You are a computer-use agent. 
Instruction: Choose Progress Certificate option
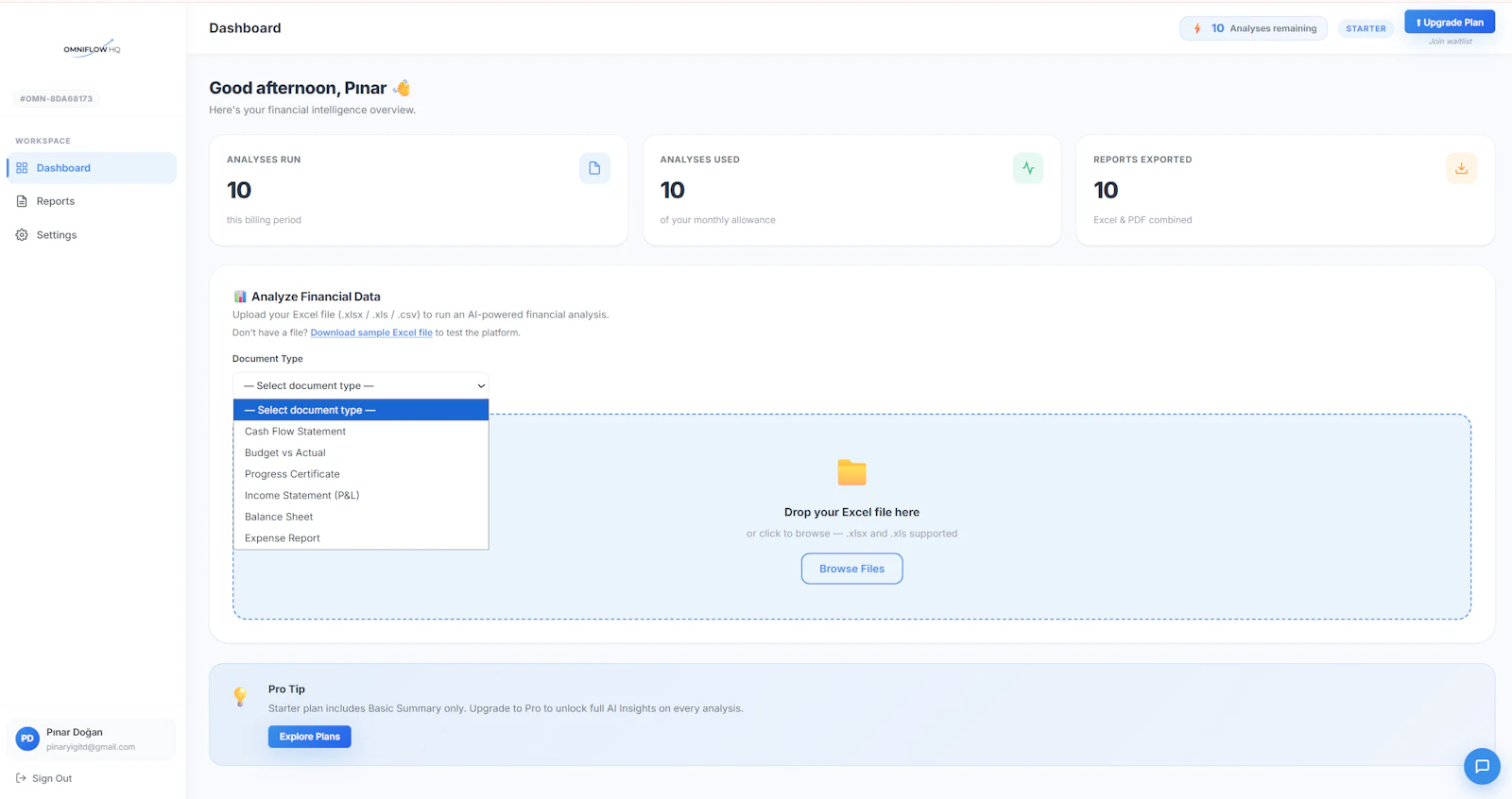pos(361,474)
